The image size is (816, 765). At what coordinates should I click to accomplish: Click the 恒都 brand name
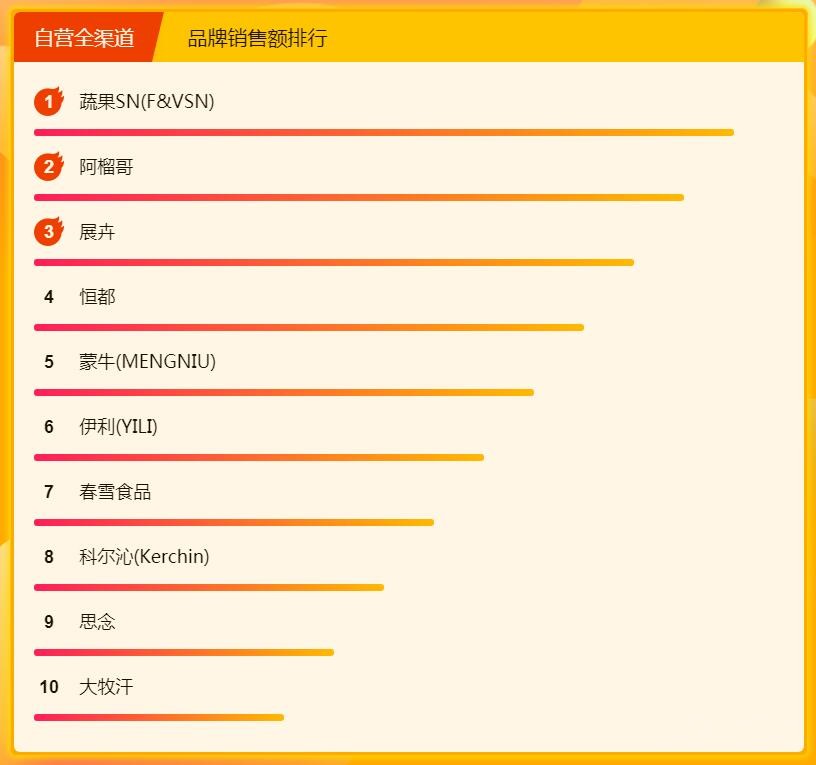(x=97, y=297)
